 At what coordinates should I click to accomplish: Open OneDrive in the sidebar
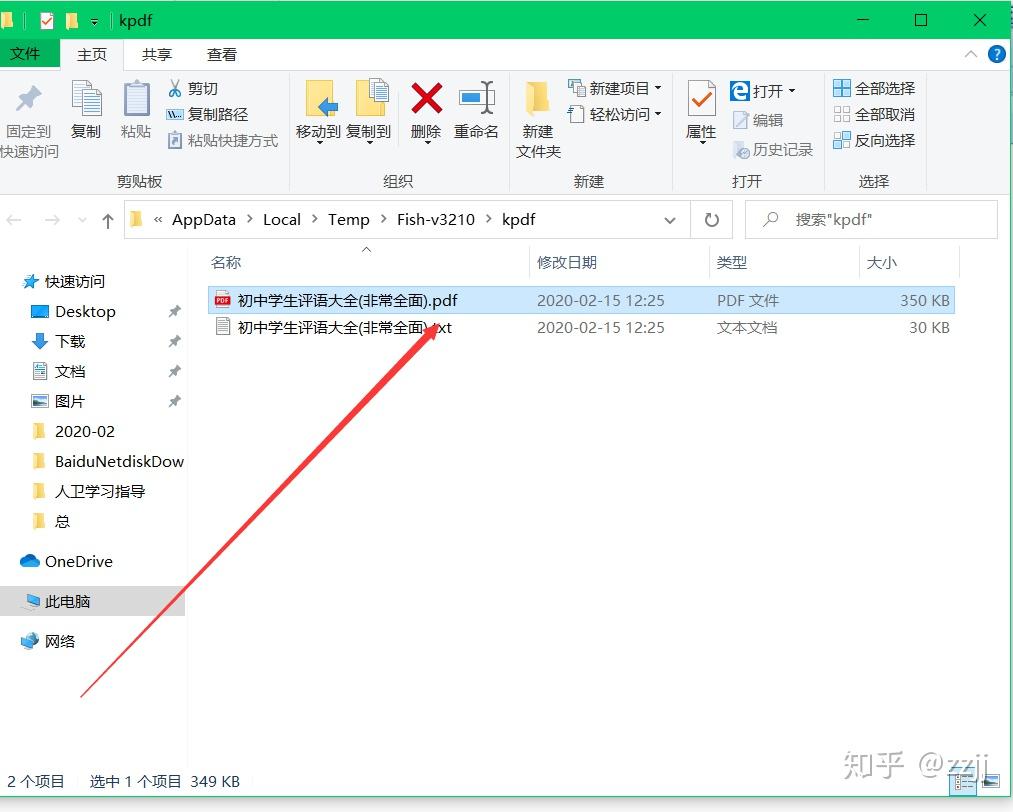coord(66,561)
